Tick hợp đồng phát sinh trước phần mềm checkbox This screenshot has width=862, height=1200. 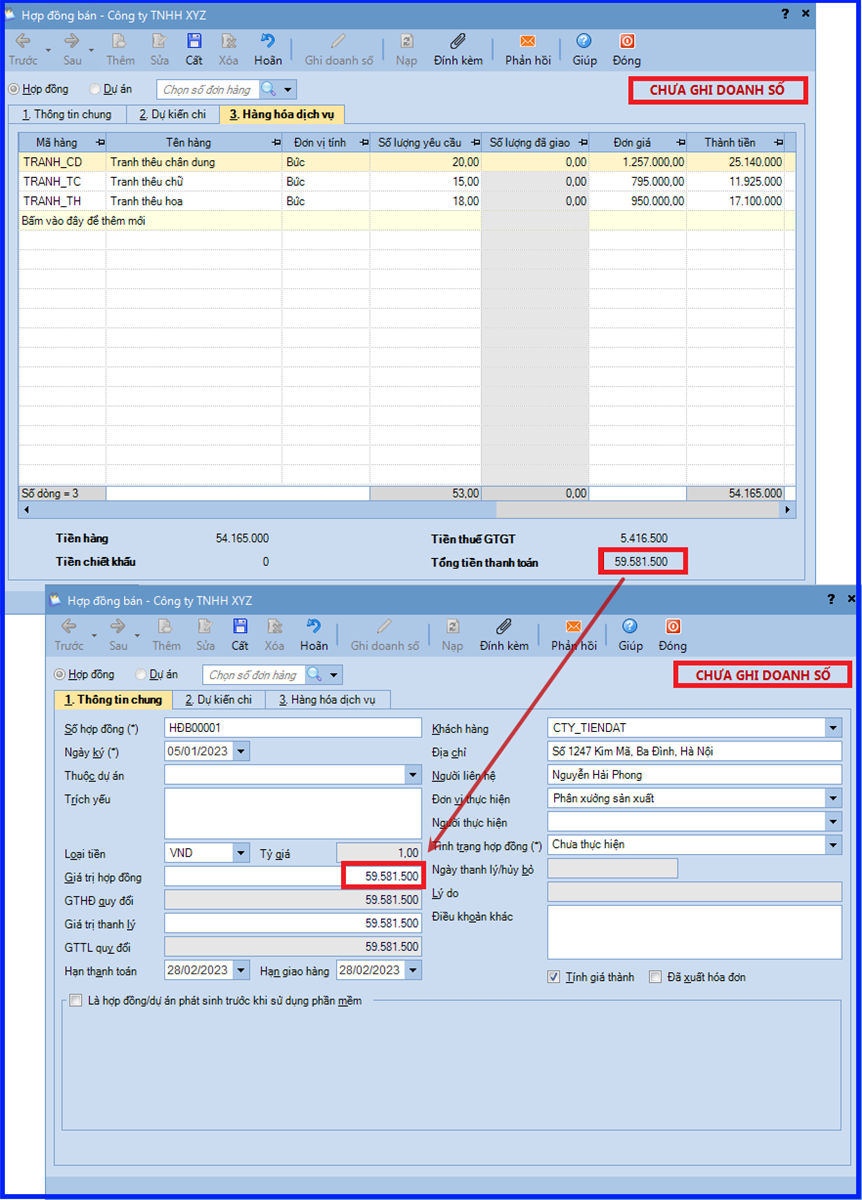click(x=76, y=1001)
